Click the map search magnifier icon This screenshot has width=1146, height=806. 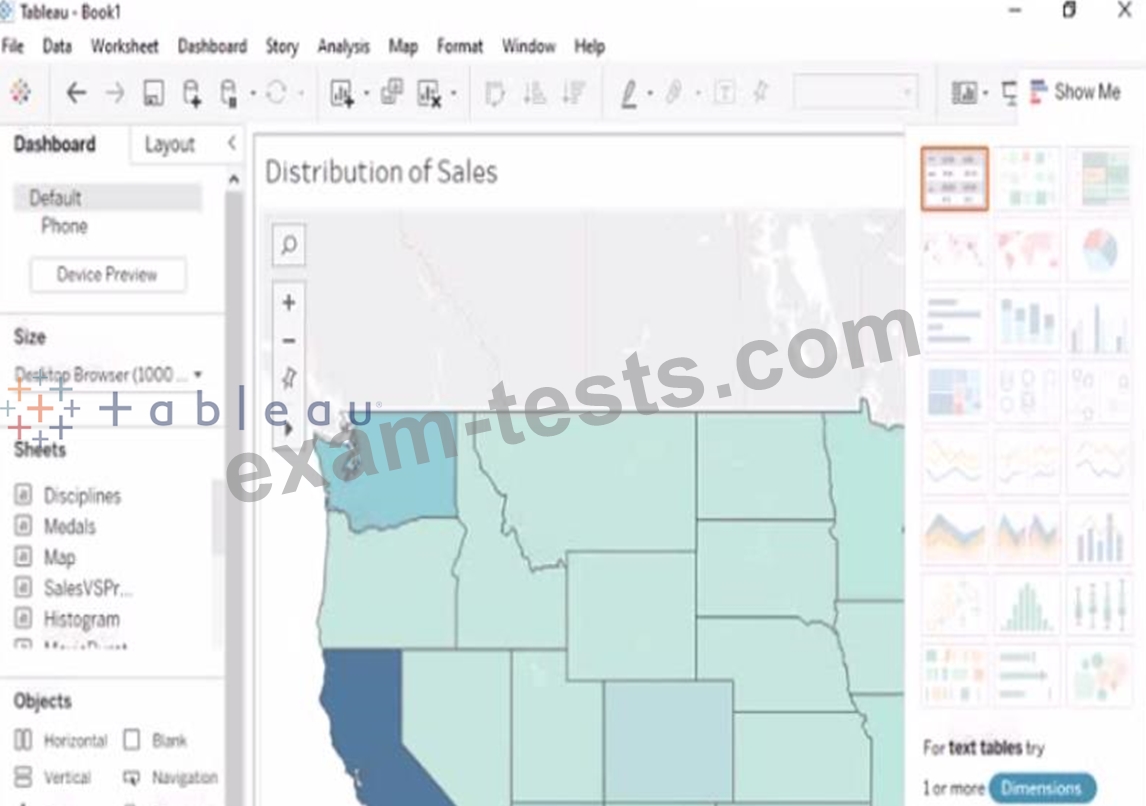[x=289, y=245]
